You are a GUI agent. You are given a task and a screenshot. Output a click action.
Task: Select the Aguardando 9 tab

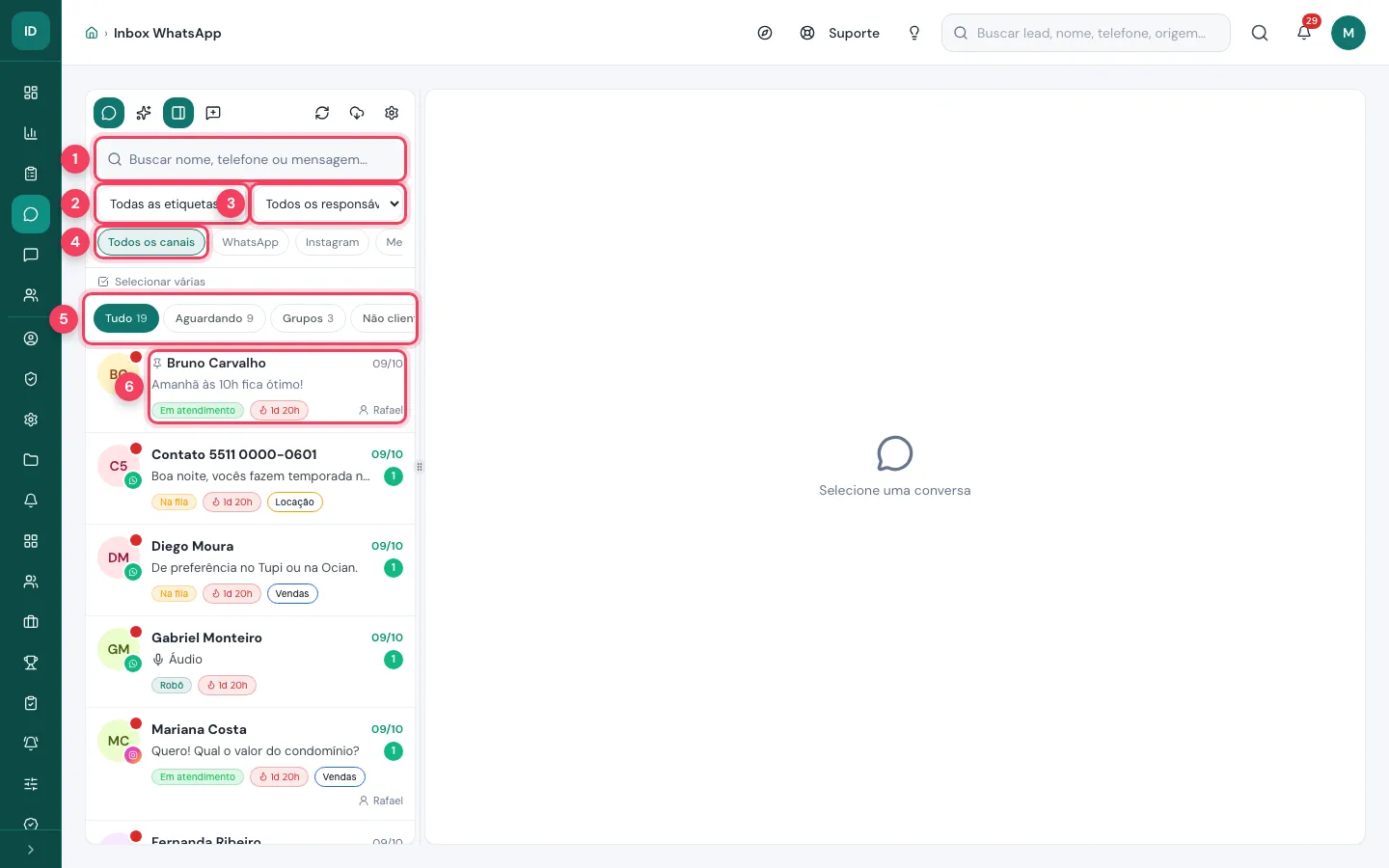(214, 318)
